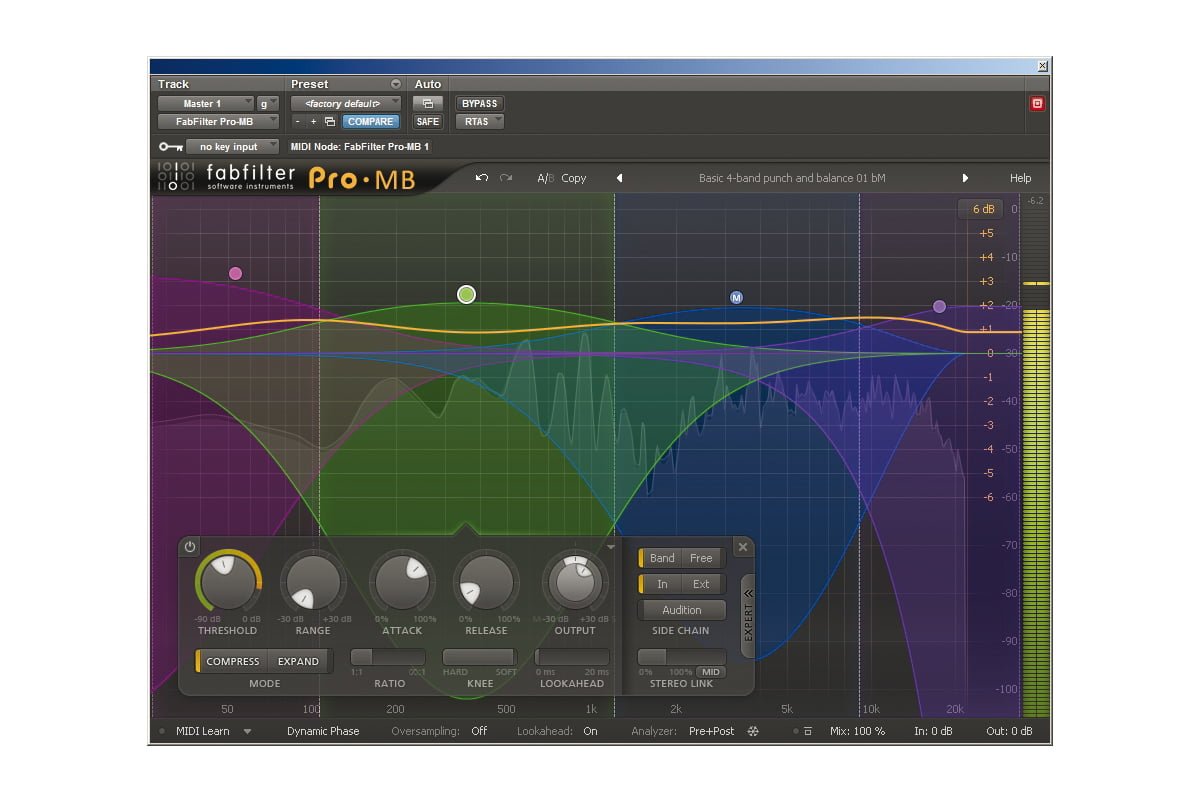Click the minus preset button
The height and width of the screenshot is (800, 1200).
click(x=298, y=121)
